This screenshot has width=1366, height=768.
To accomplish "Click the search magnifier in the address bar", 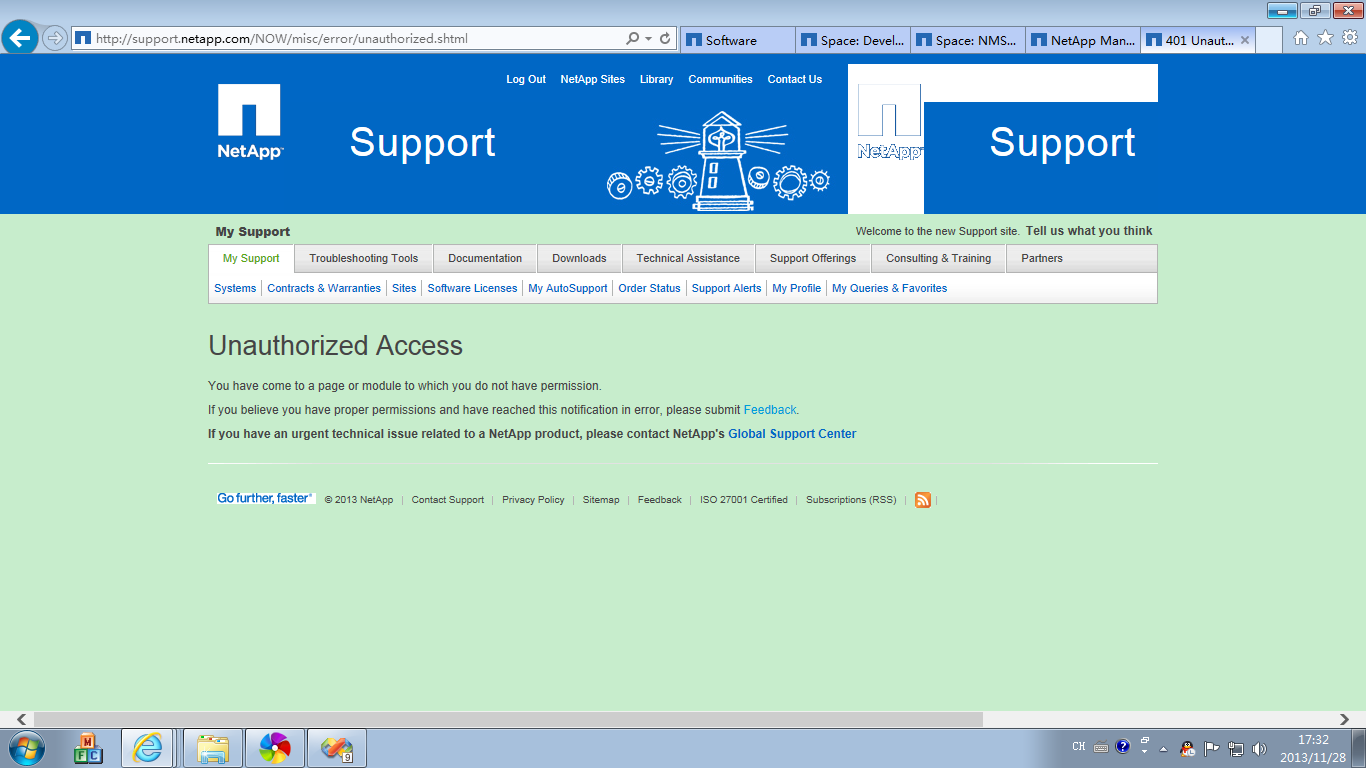I will coord(632,39).
